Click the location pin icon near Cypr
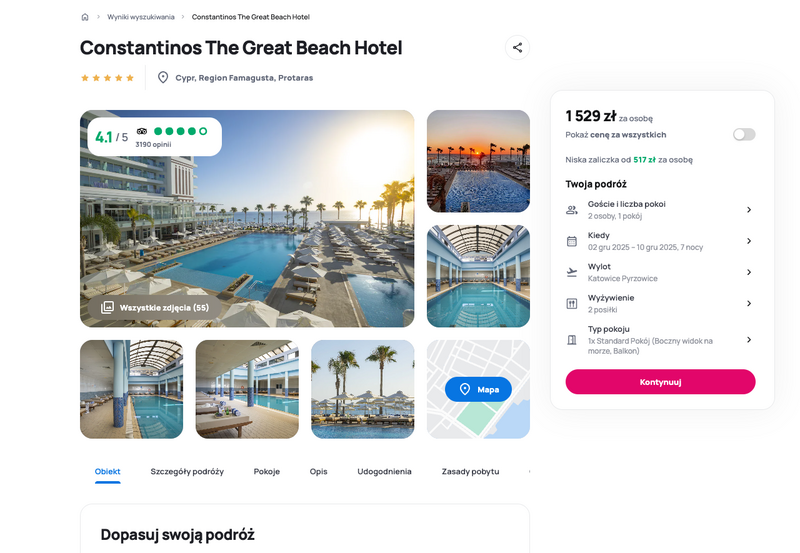Screen dimensions: 800x553 coord(163,78)
